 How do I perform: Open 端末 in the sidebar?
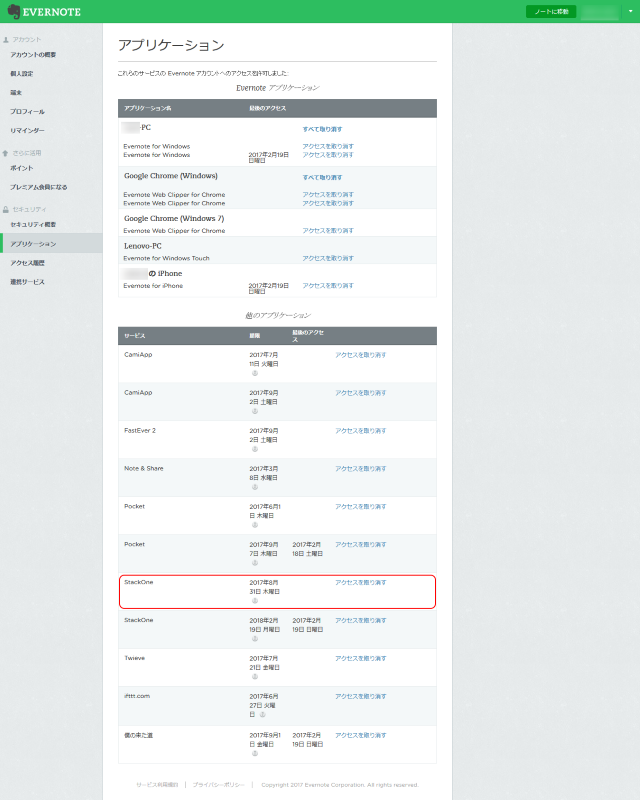(x=16, y=92)
